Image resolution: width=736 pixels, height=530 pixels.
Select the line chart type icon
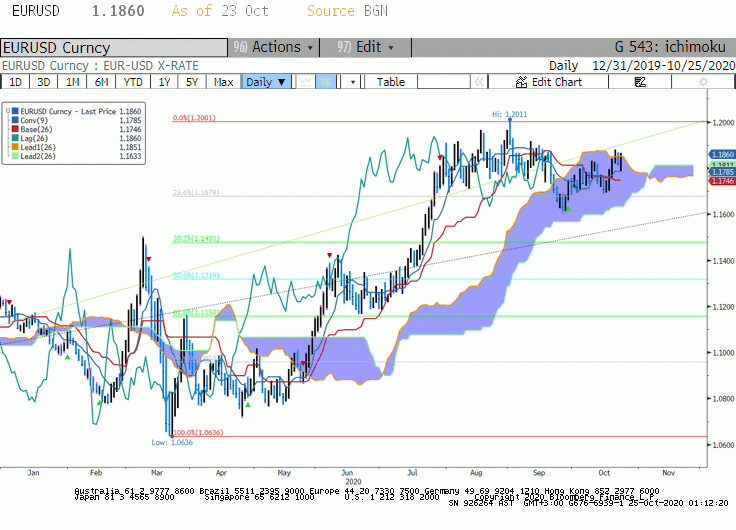306,82
